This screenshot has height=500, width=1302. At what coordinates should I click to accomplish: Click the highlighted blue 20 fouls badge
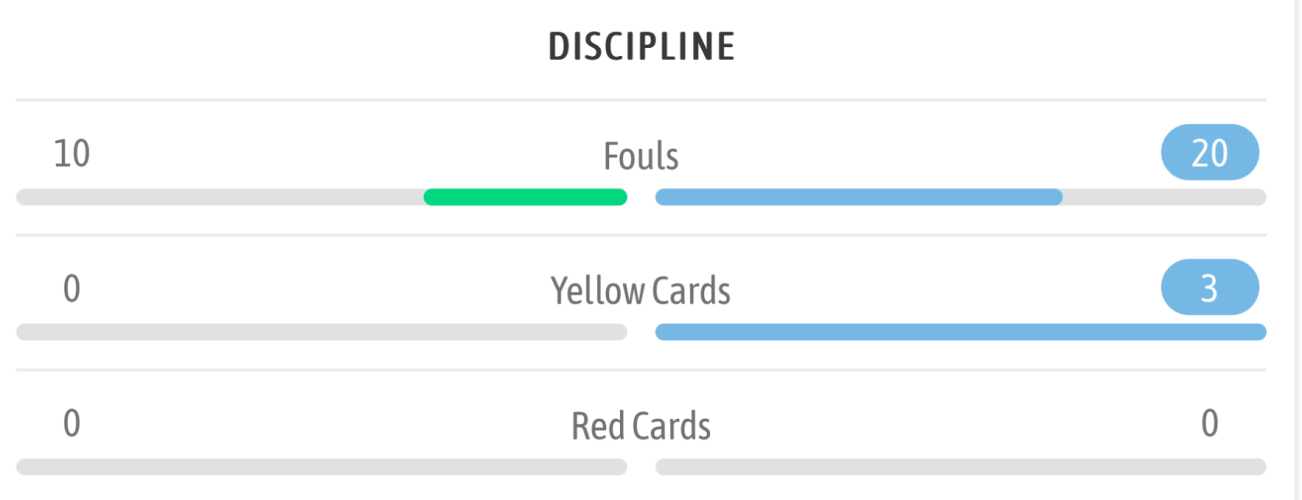coord(1209,153)
